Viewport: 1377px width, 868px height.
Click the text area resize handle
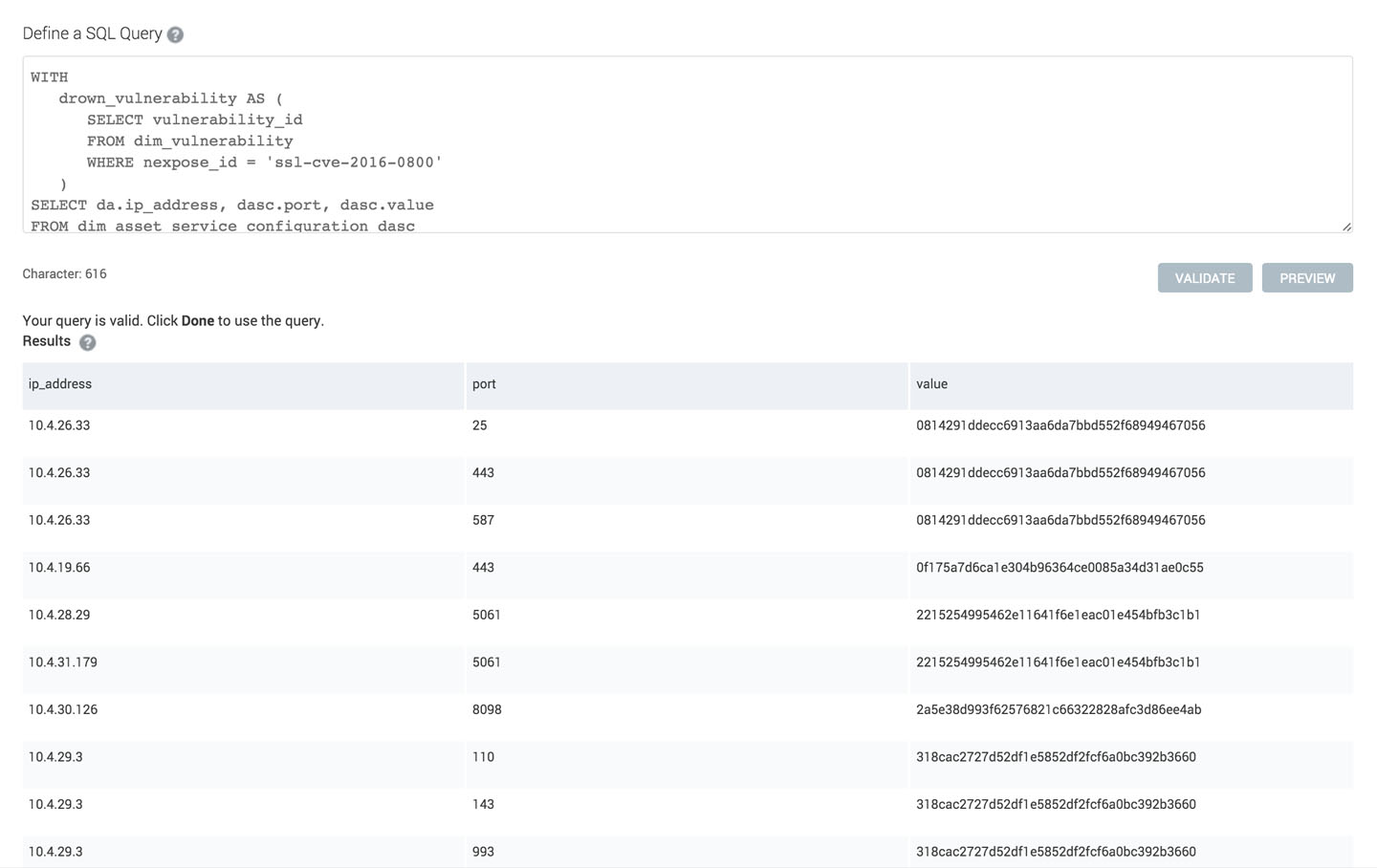click(x=1346, y=227)
